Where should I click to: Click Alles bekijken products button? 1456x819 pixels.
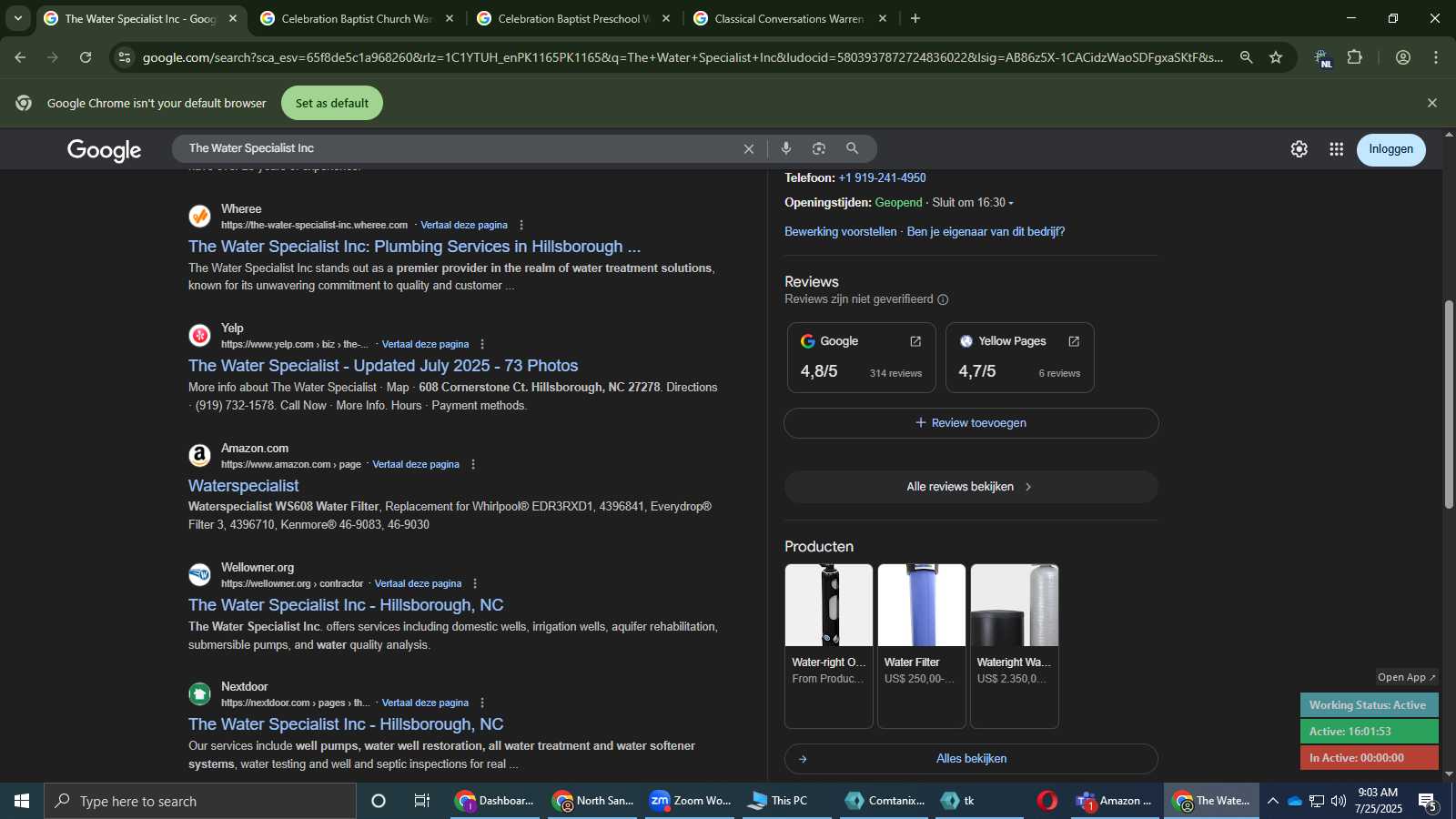(x=971, y=759)
